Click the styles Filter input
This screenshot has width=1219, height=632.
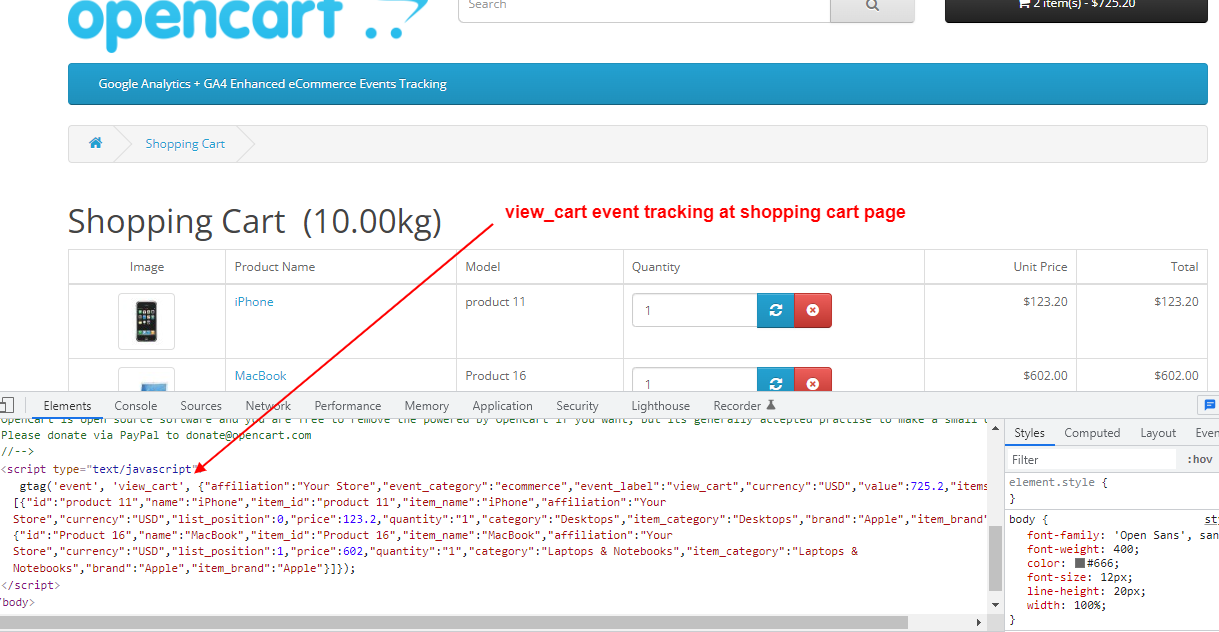[1092, 460]
